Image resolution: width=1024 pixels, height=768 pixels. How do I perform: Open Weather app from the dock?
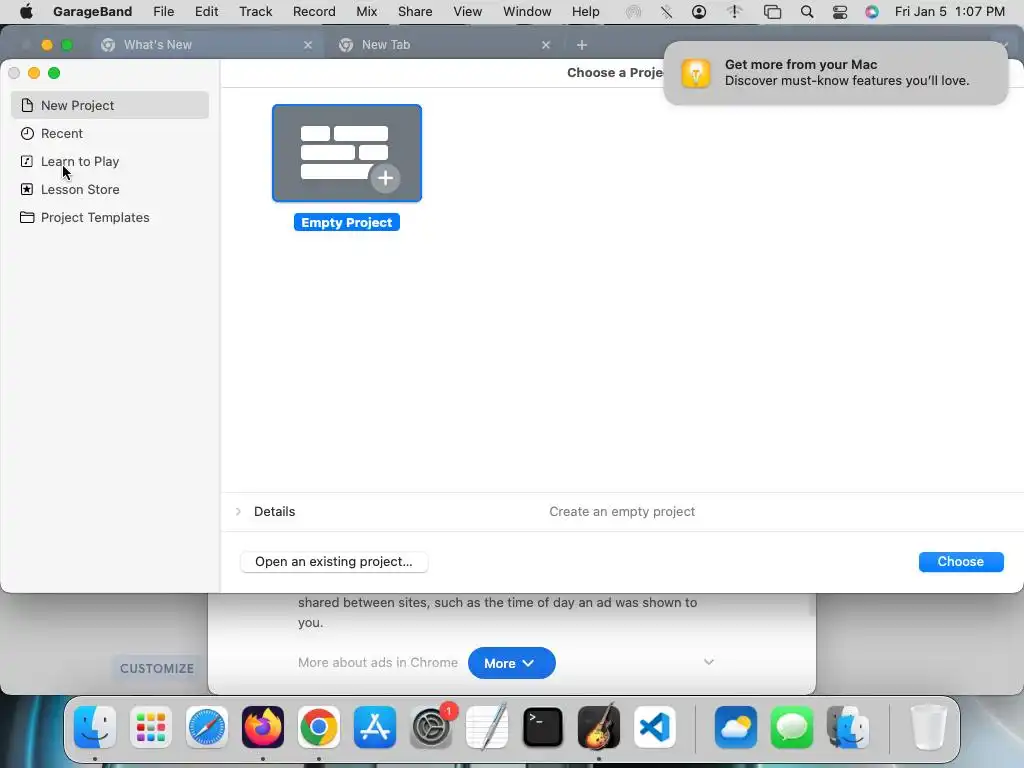pyautogui.click(x=736, y=727)
